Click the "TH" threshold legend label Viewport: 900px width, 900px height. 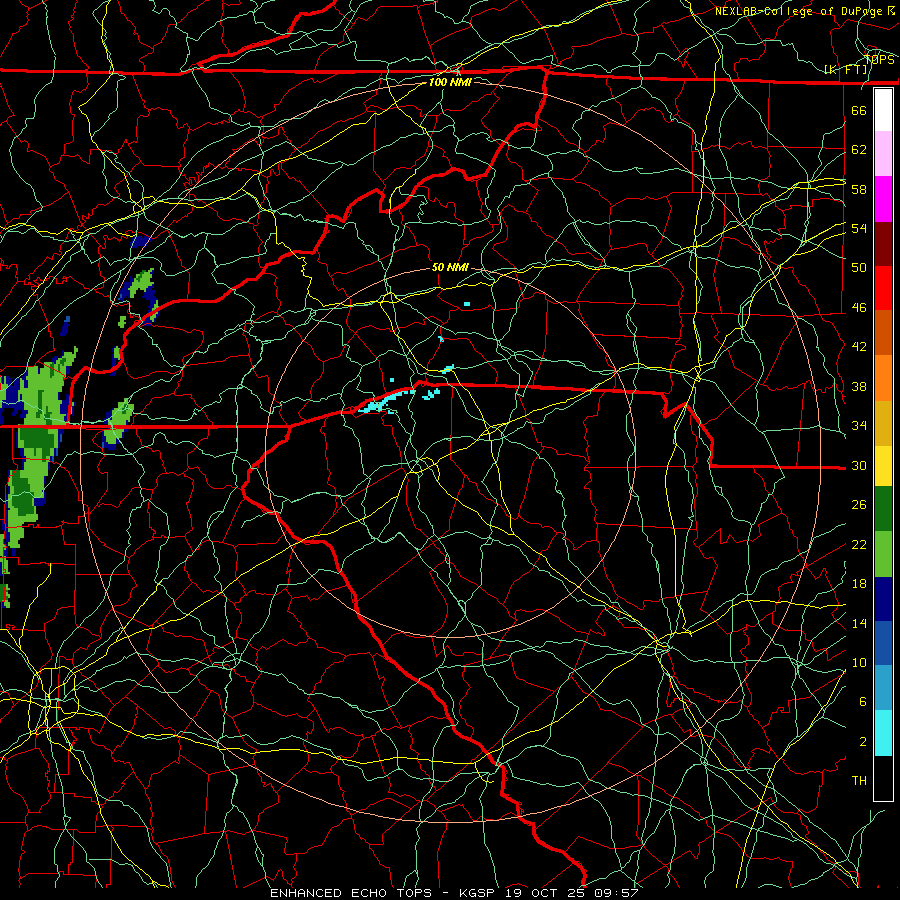859,780
